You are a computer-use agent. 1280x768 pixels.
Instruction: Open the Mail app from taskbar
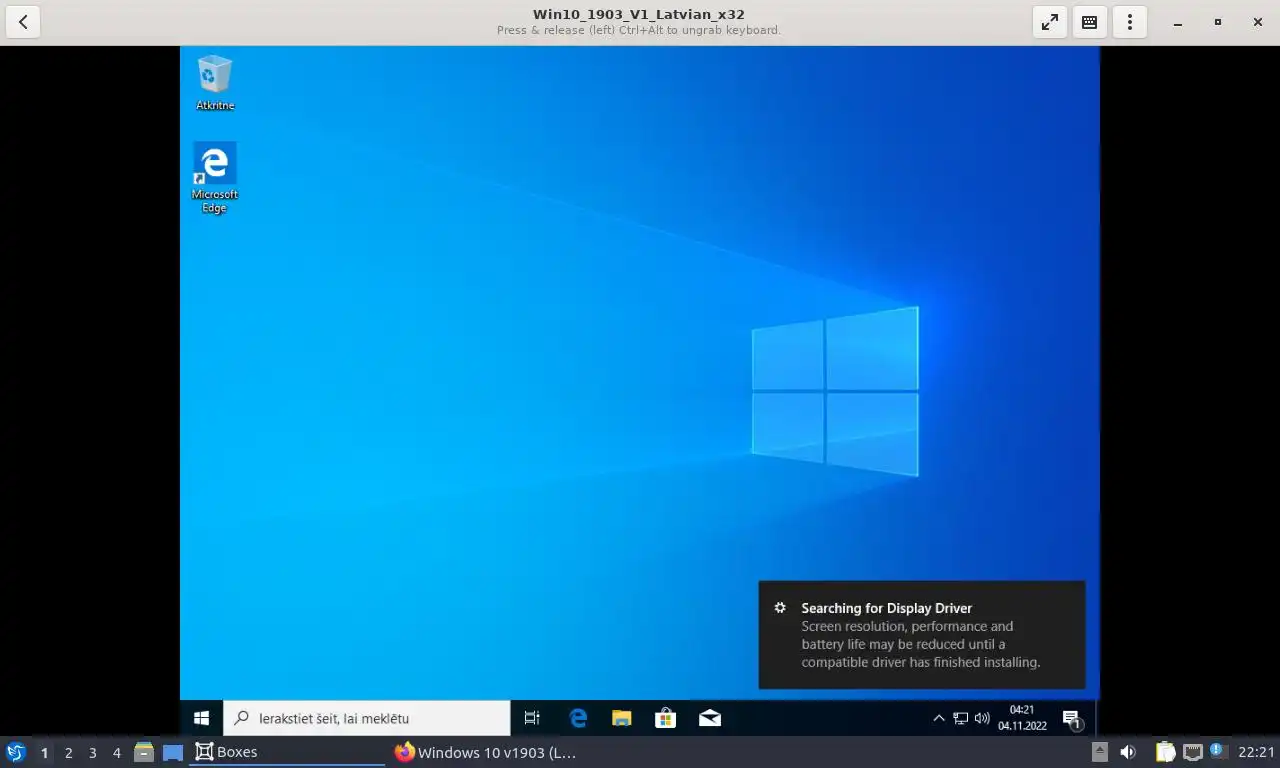tap(710, 718)
